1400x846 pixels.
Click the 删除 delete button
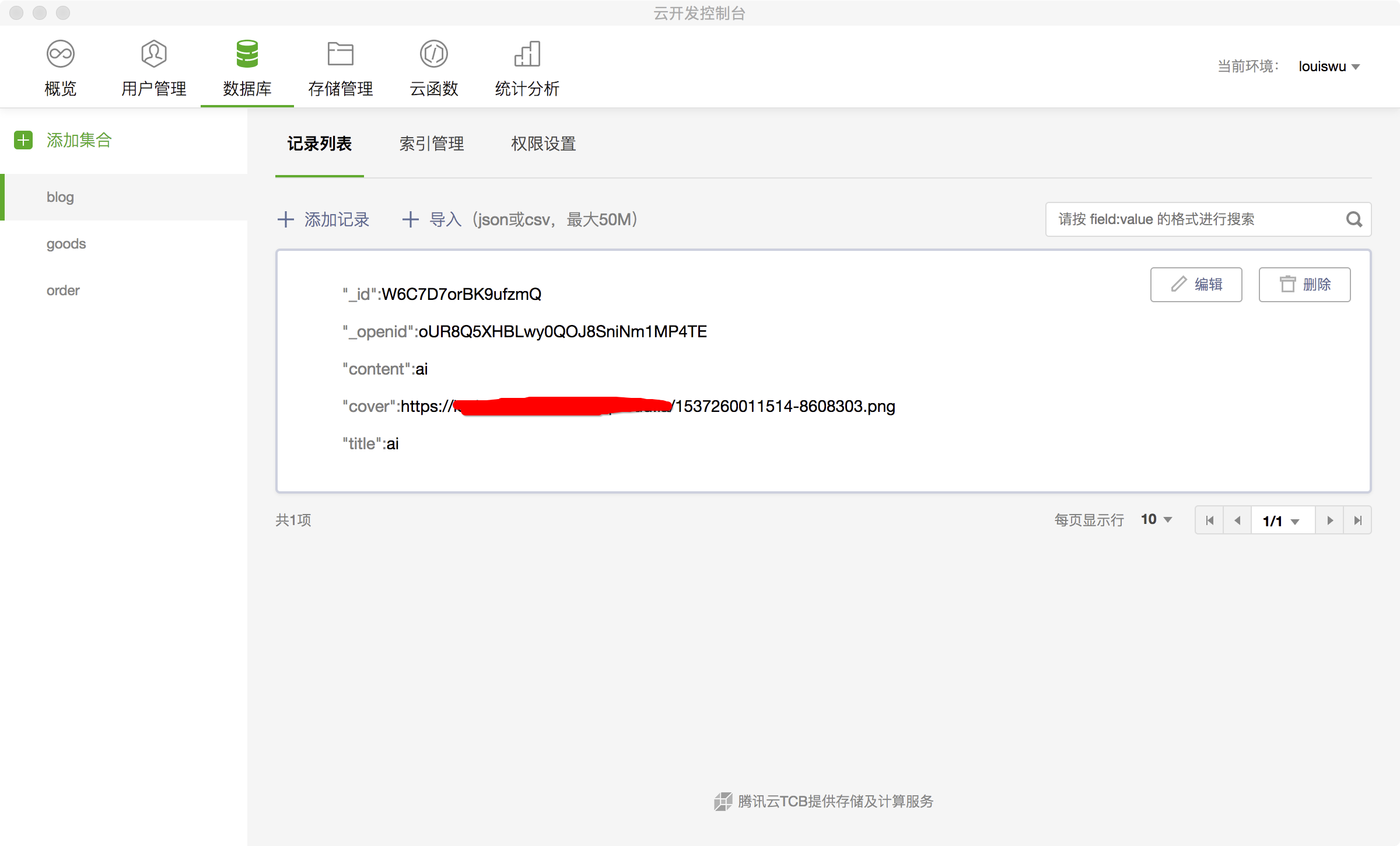coord(1304,285)
